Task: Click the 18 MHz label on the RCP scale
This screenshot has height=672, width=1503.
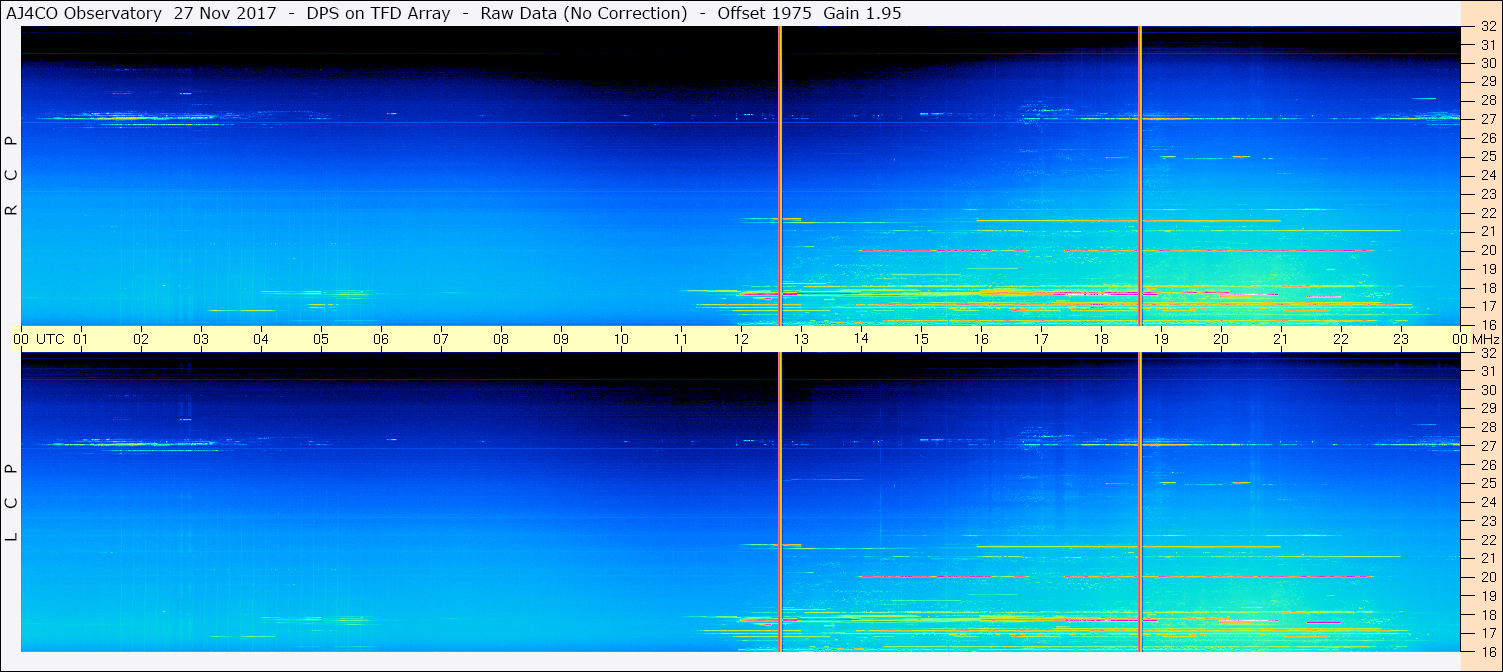Action: point(1488,288)
